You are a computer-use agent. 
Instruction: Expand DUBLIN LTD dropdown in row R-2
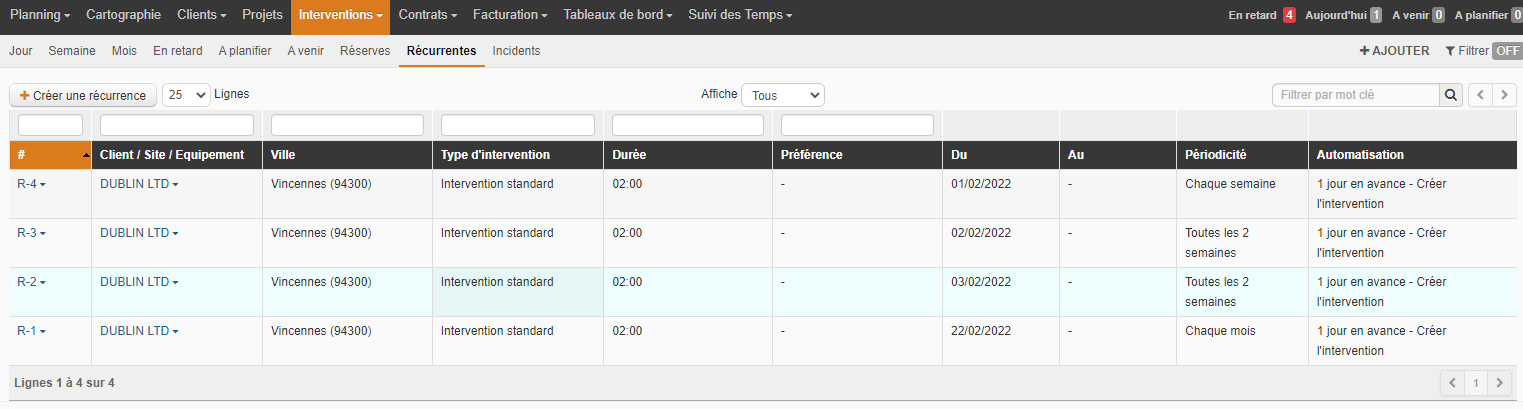[x=175, y=283]
